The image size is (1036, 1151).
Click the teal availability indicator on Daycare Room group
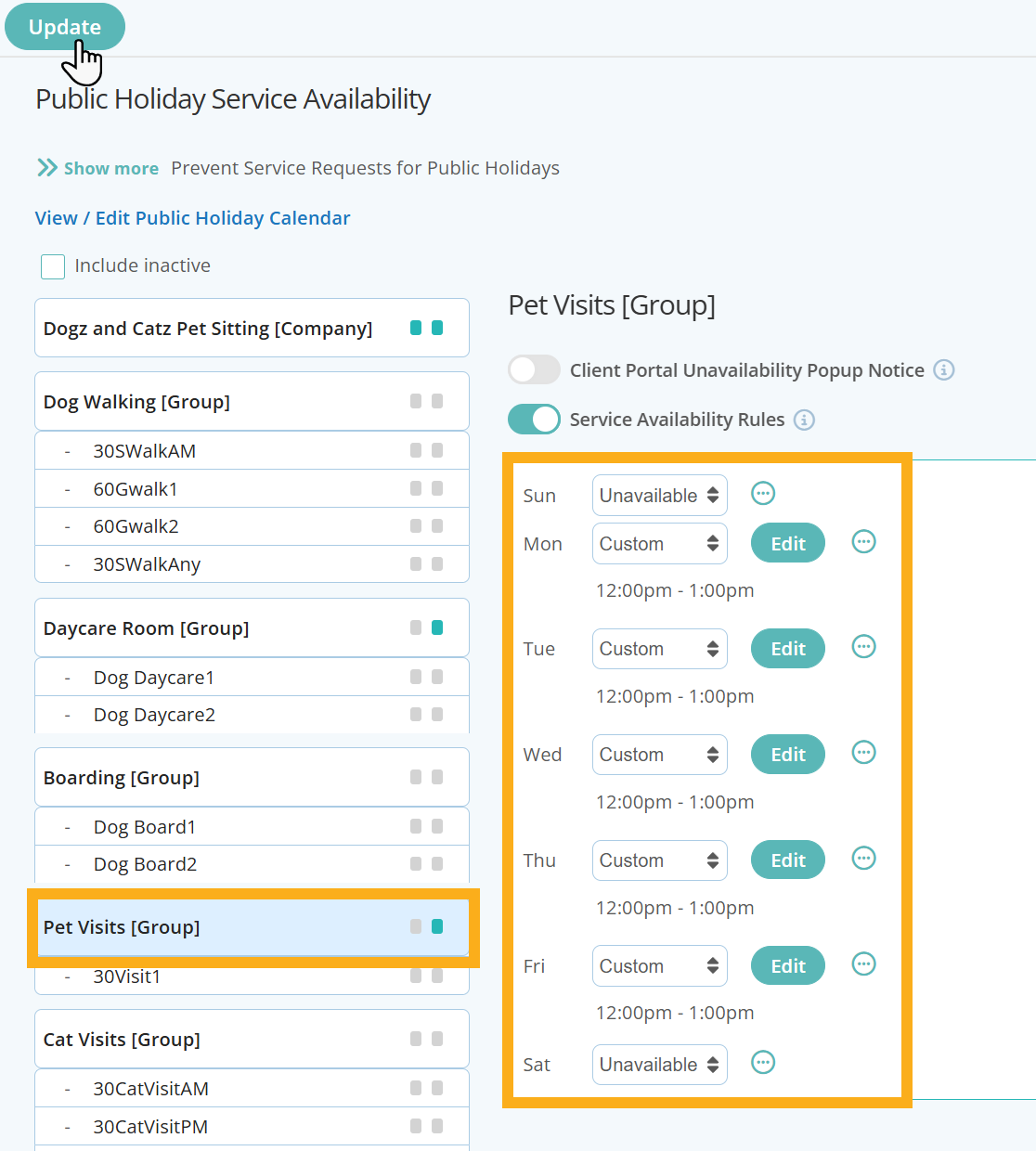click(x=437, y=627)
